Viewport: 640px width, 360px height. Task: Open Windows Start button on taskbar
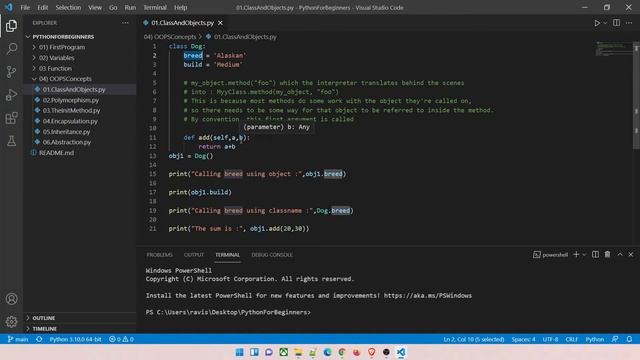click(240, 352)
